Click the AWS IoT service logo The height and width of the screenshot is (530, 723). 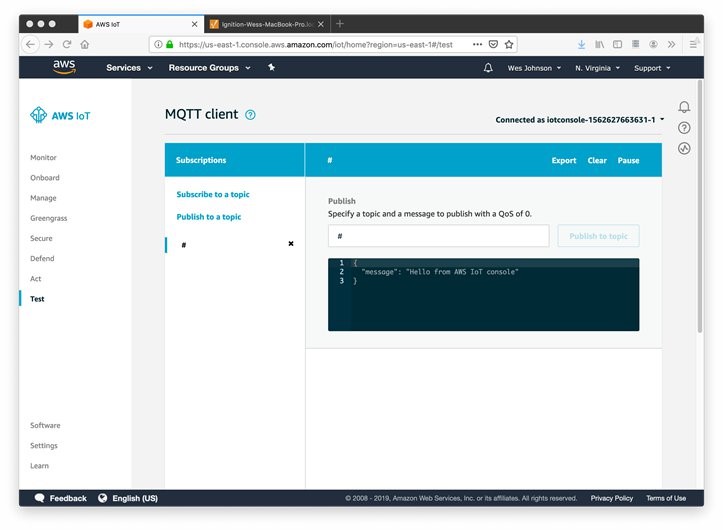[x=60, y=115]
